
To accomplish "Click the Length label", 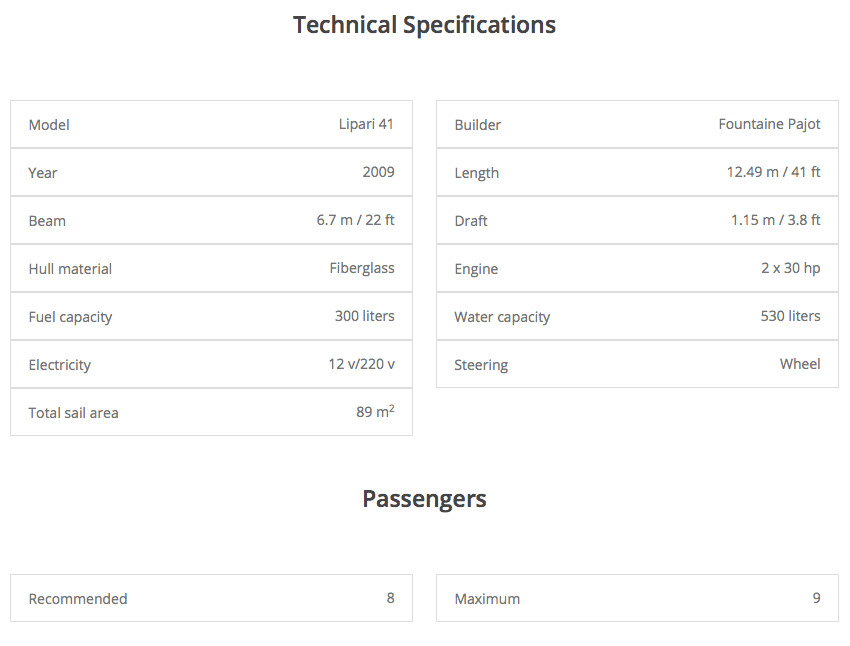I will (476, 173).
